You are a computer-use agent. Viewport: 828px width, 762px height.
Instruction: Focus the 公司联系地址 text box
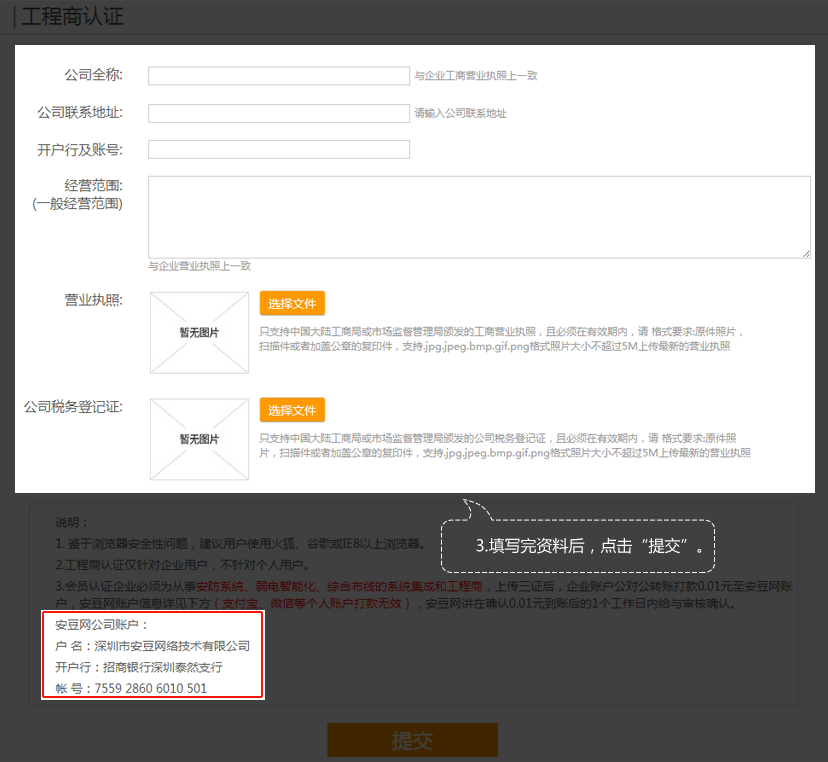(278, 113)
